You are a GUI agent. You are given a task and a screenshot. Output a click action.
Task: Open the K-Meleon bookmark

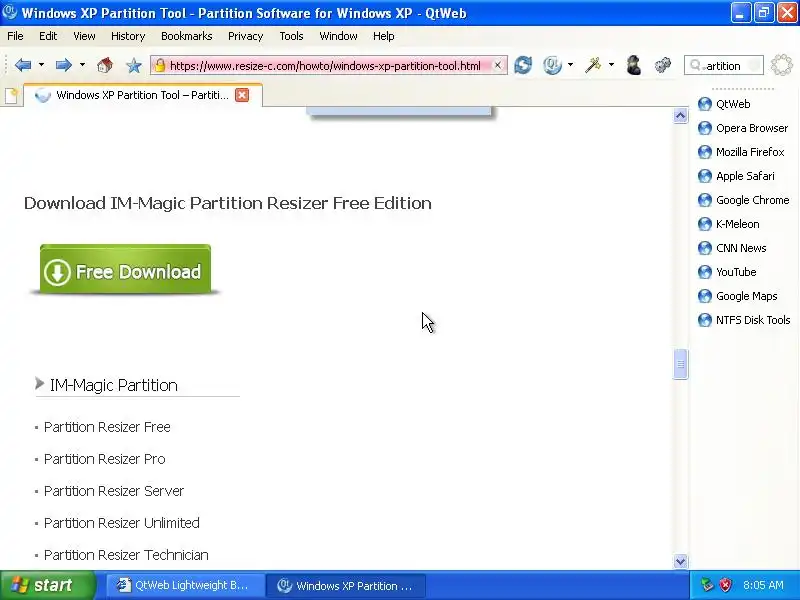(x=729, y=224)
